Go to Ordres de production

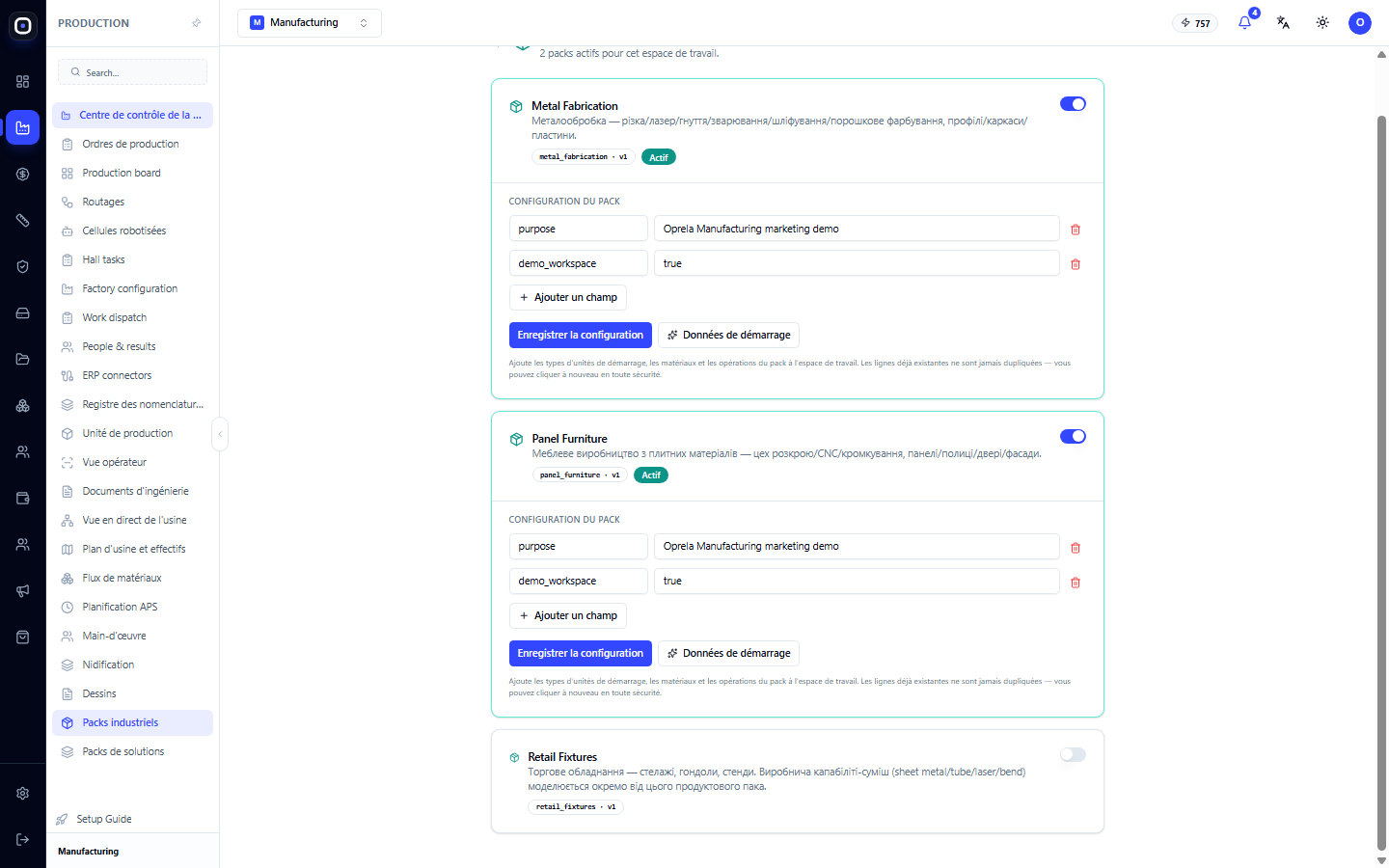click(132, 144)
